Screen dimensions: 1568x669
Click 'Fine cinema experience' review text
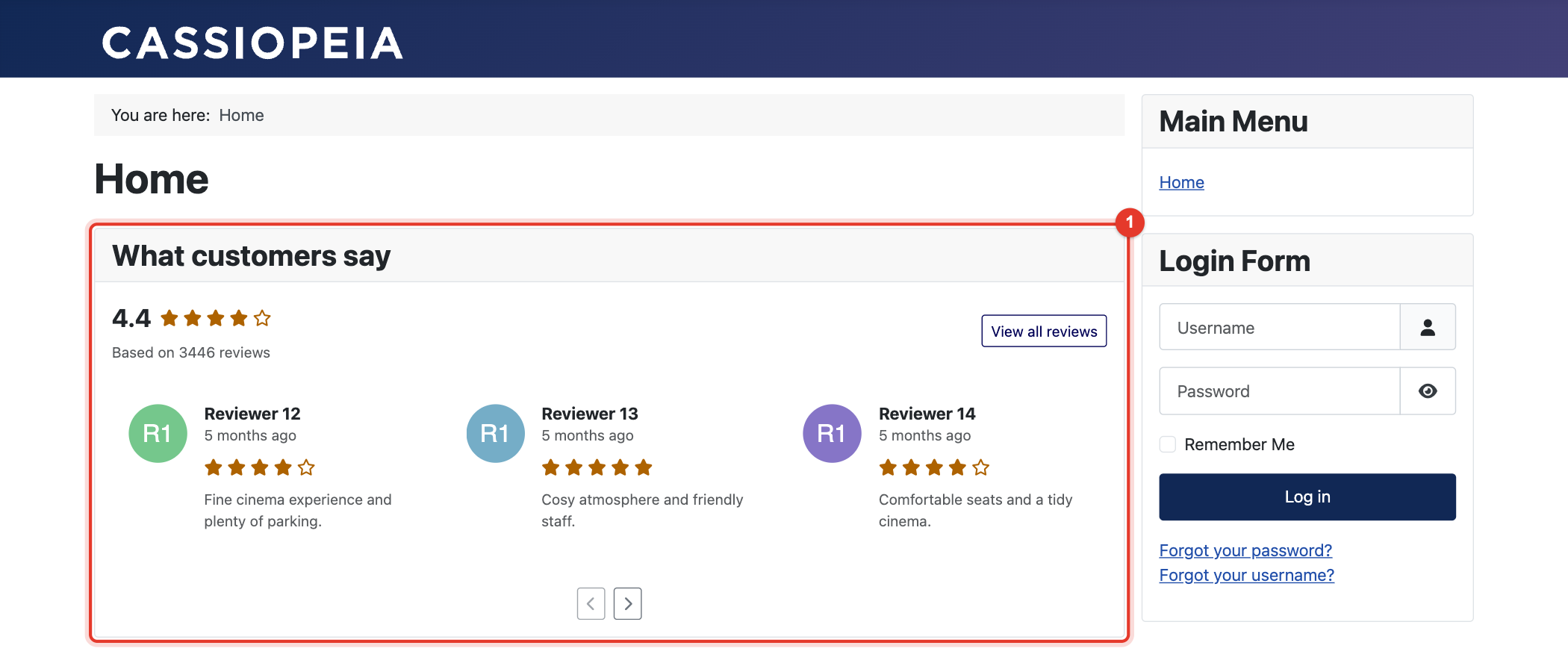[298, 510]
